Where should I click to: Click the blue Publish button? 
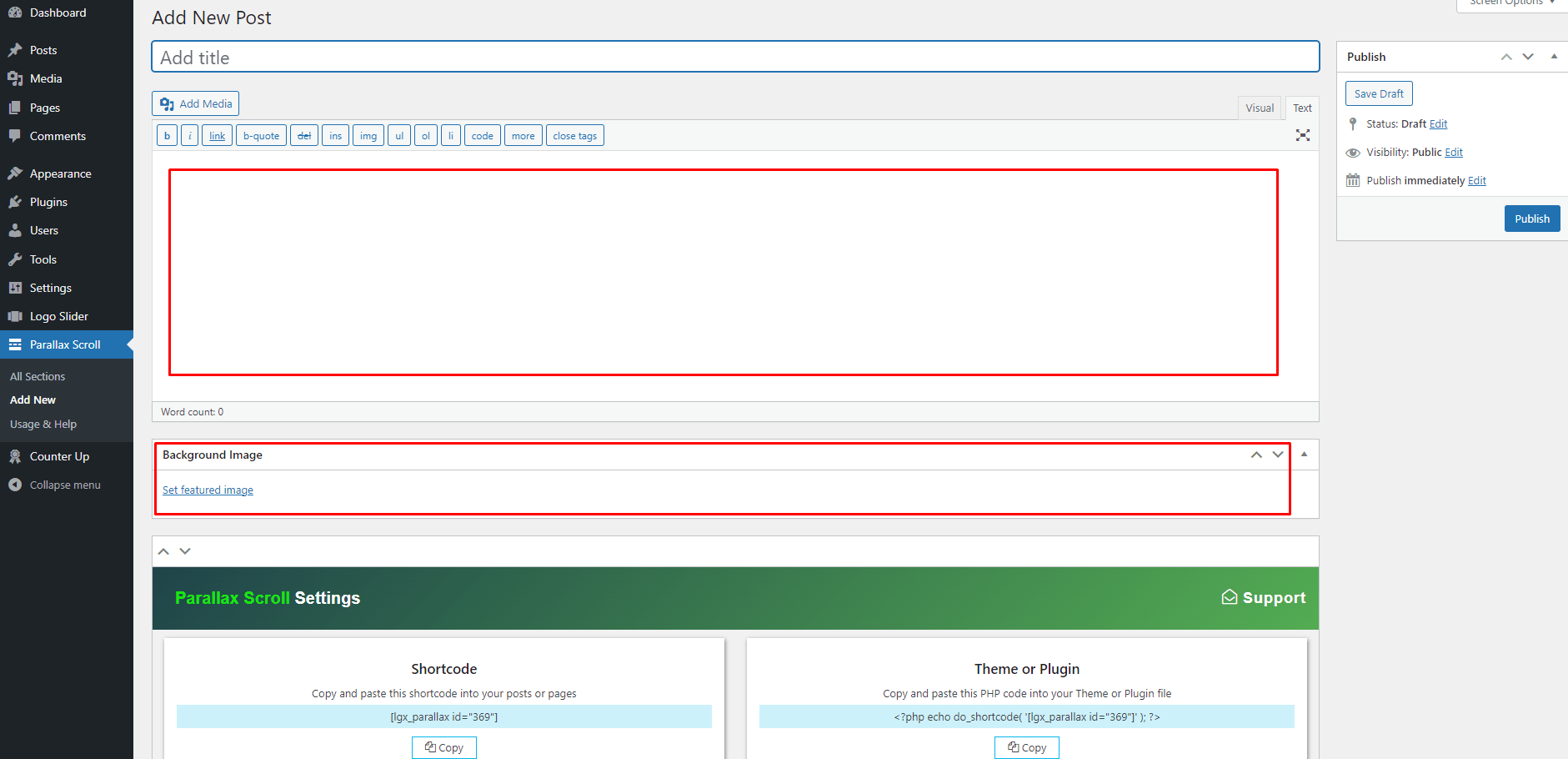(1532, 219)
